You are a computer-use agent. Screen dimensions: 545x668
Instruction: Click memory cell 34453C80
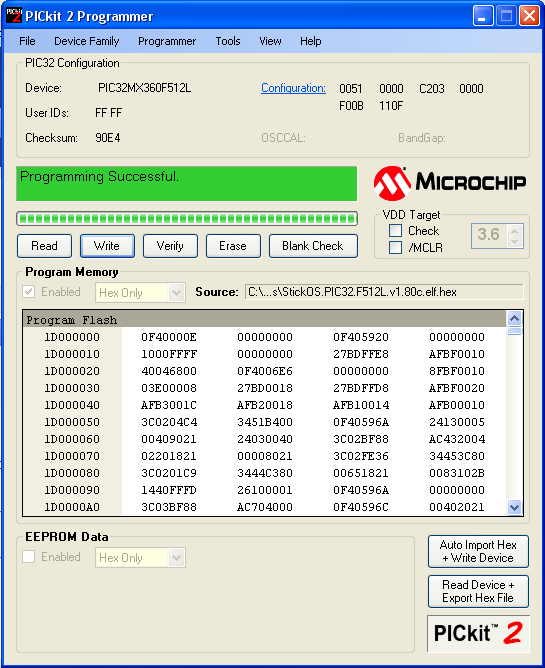(457, 456)
